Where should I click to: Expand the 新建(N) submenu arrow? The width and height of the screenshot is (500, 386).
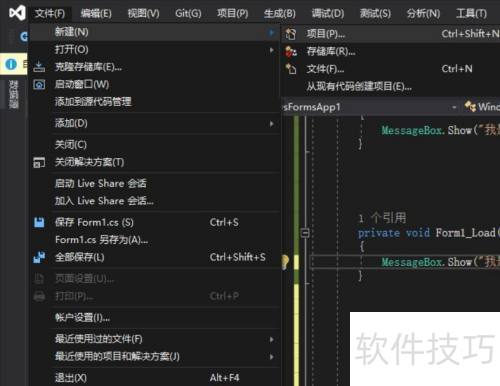[272, 32]
